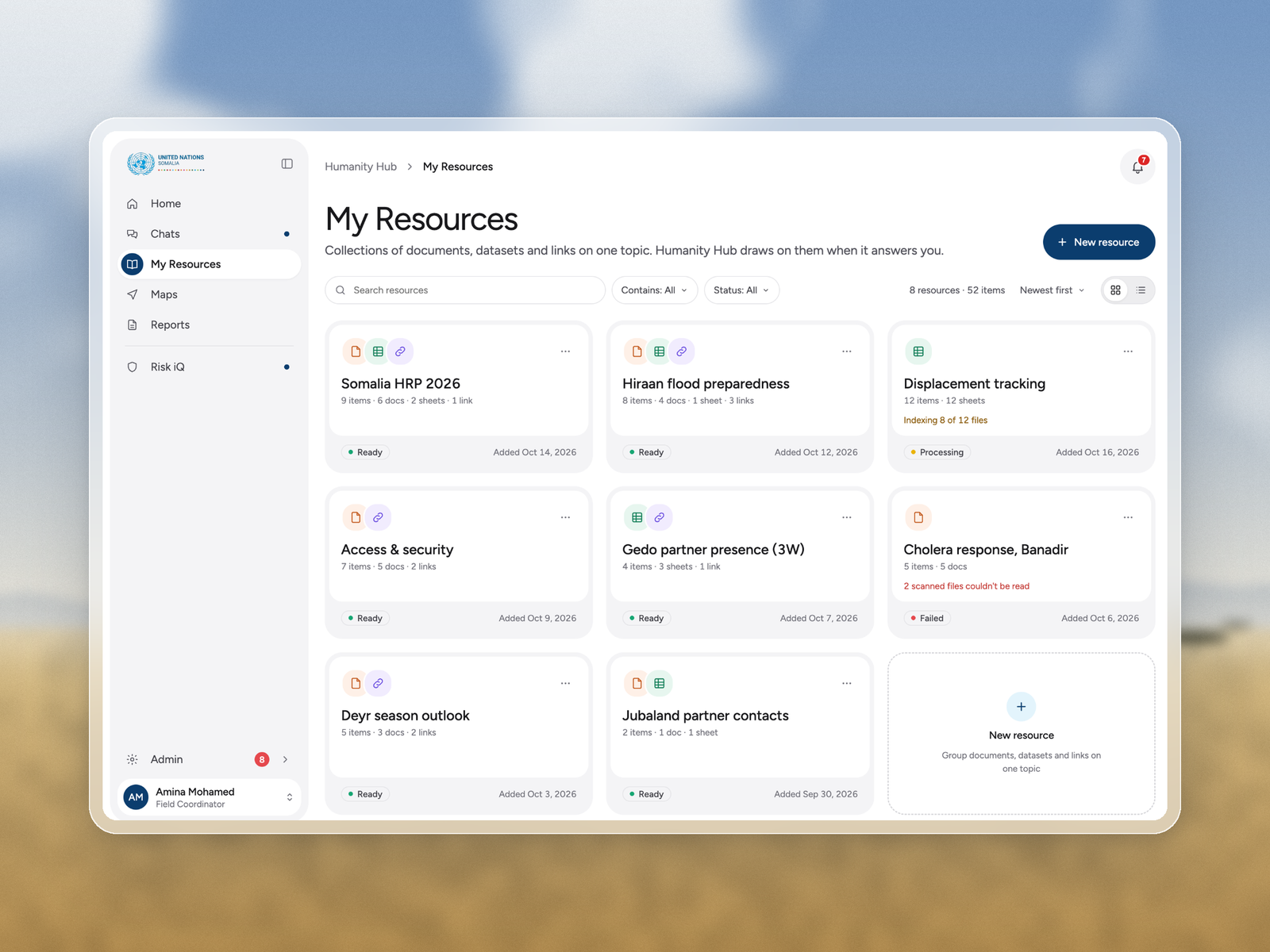Open more options on Deyr season outlook card

click(565, 683)
